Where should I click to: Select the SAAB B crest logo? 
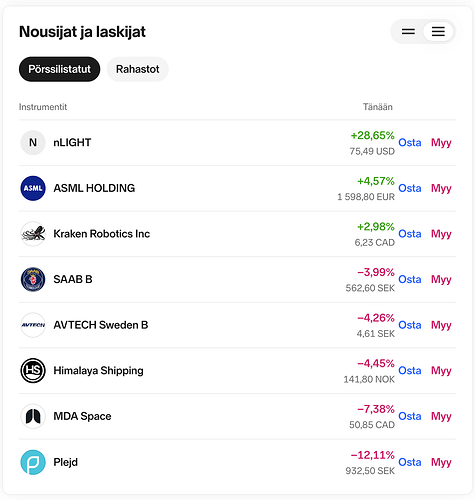click(x=33, y=279)
